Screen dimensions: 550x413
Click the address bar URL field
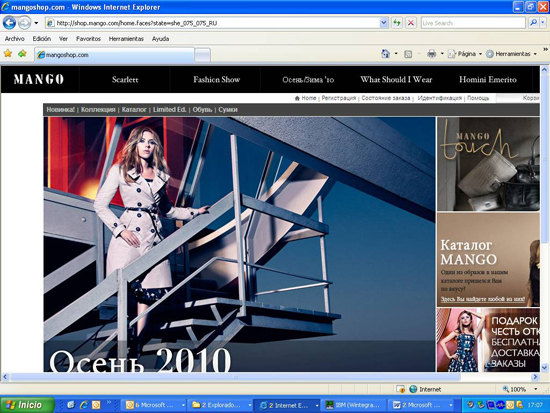click(213, 23)
